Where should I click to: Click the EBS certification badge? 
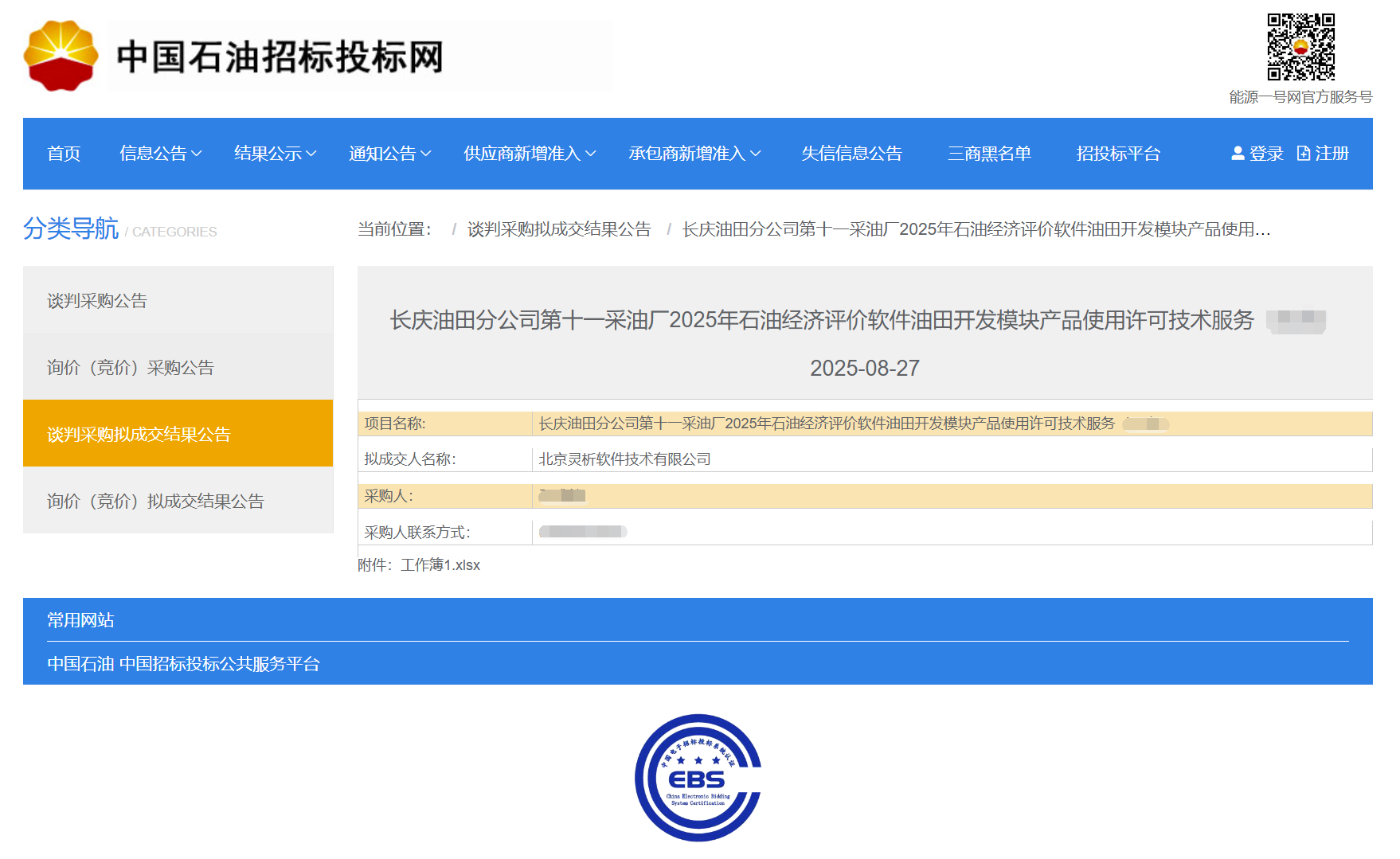(698, 777)
